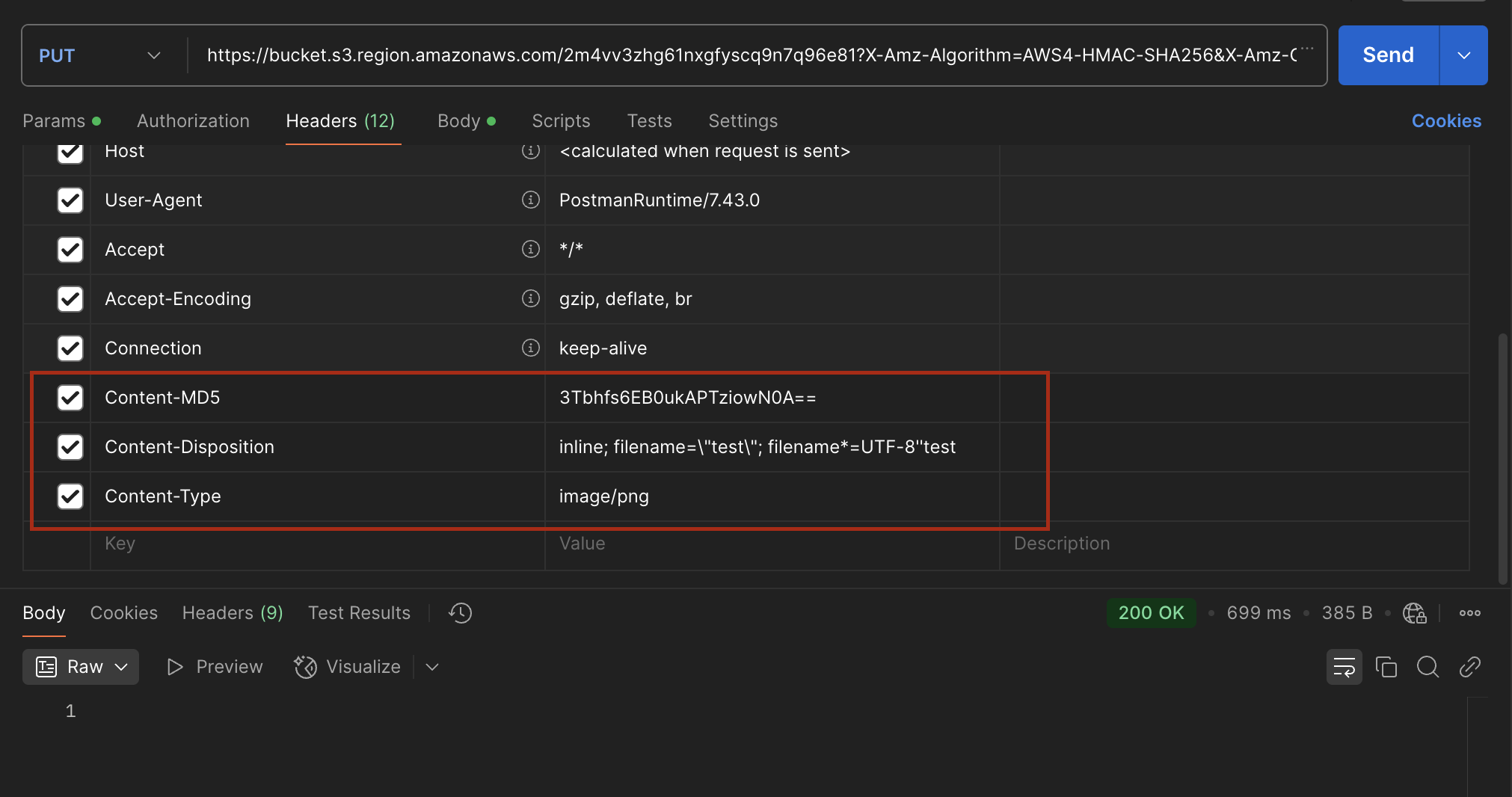Click the link icon in response toolbar
Viewport: 1512px width, 797px height.
(1469, 667)
